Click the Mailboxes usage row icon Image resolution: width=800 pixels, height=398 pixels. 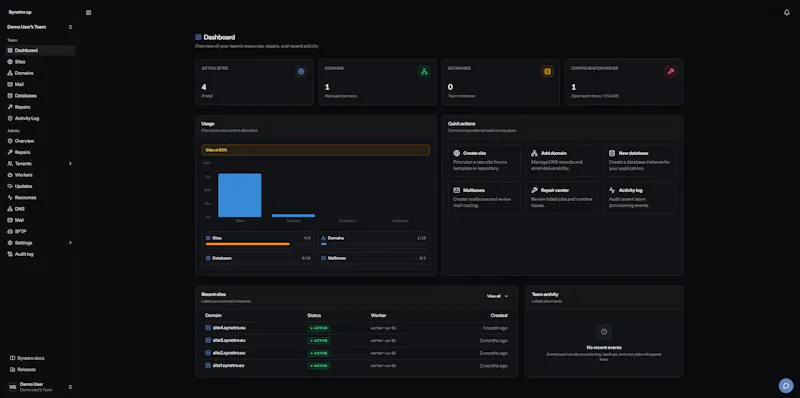tap(323, 258)
